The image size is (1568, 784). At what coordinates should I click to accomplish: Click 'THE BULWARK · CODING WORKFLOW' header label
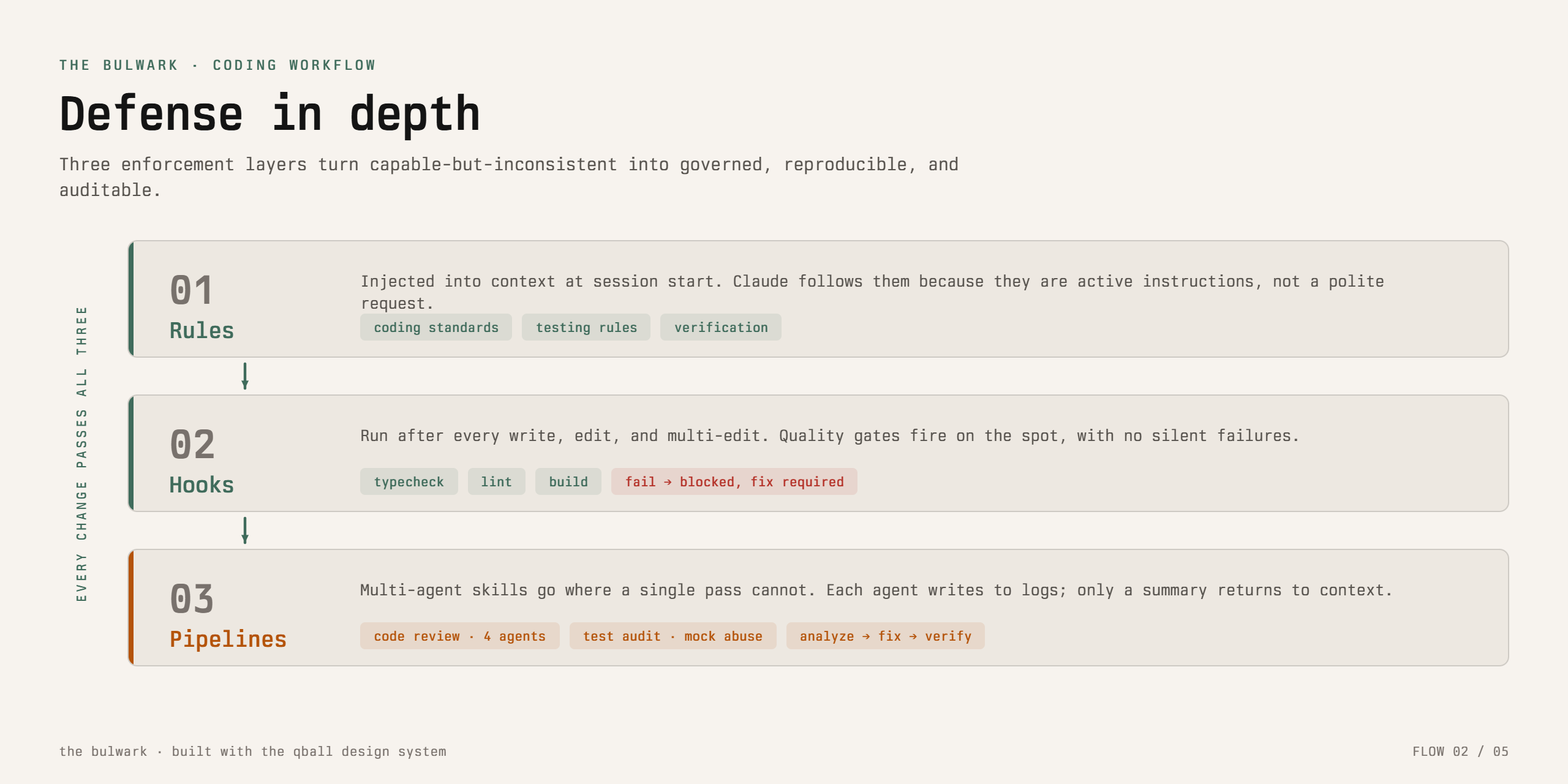point(217,65)
